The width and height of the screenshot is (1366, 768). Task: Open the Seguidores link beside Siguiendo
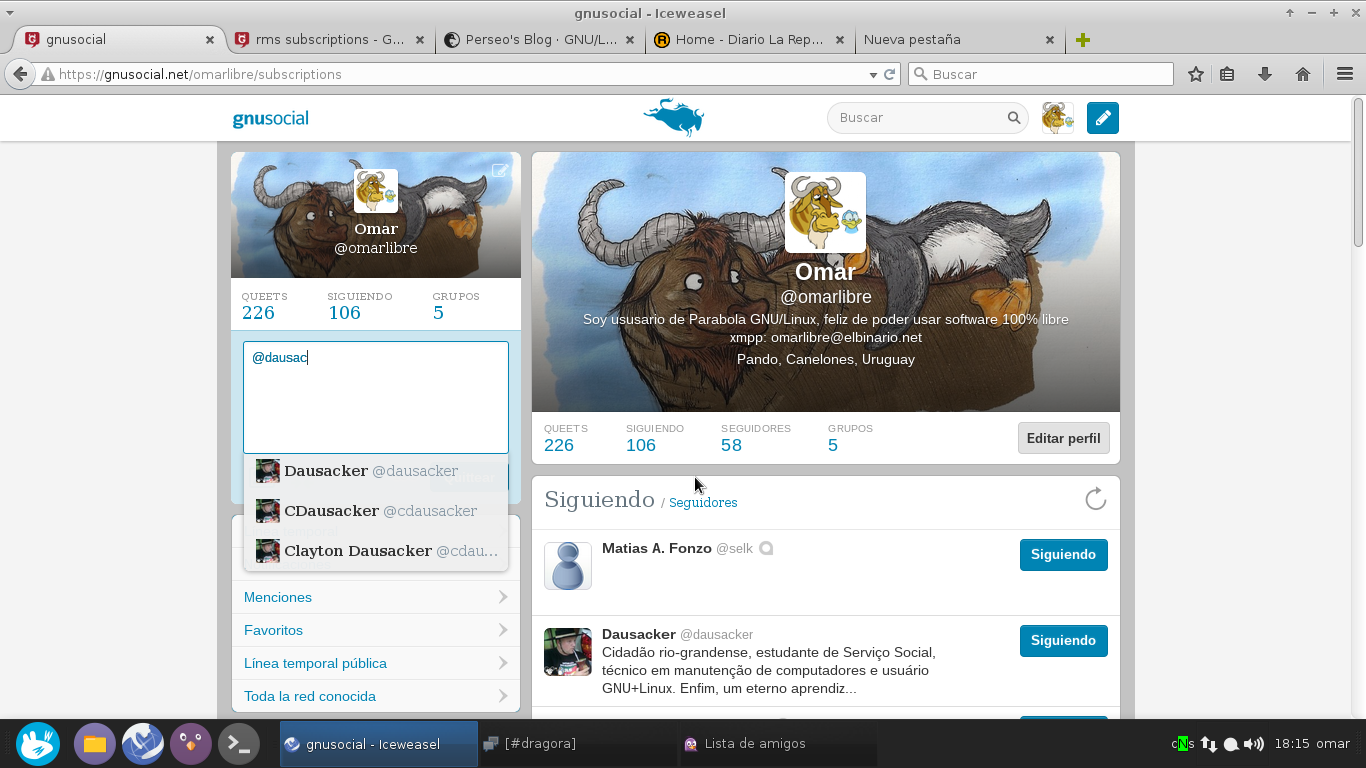pos(703,503)
